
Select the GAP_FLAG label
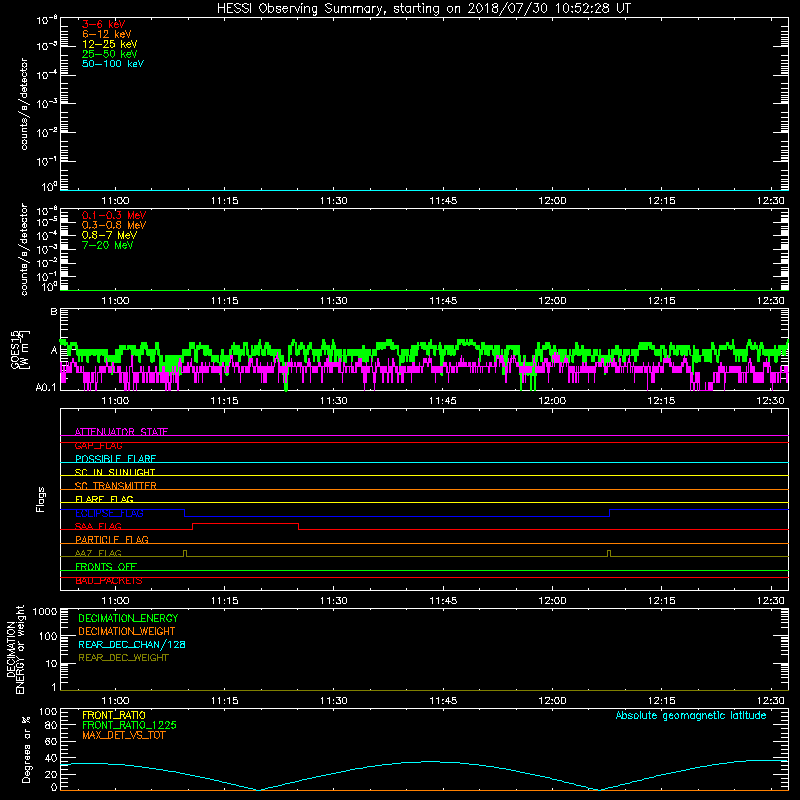(98, 445)
